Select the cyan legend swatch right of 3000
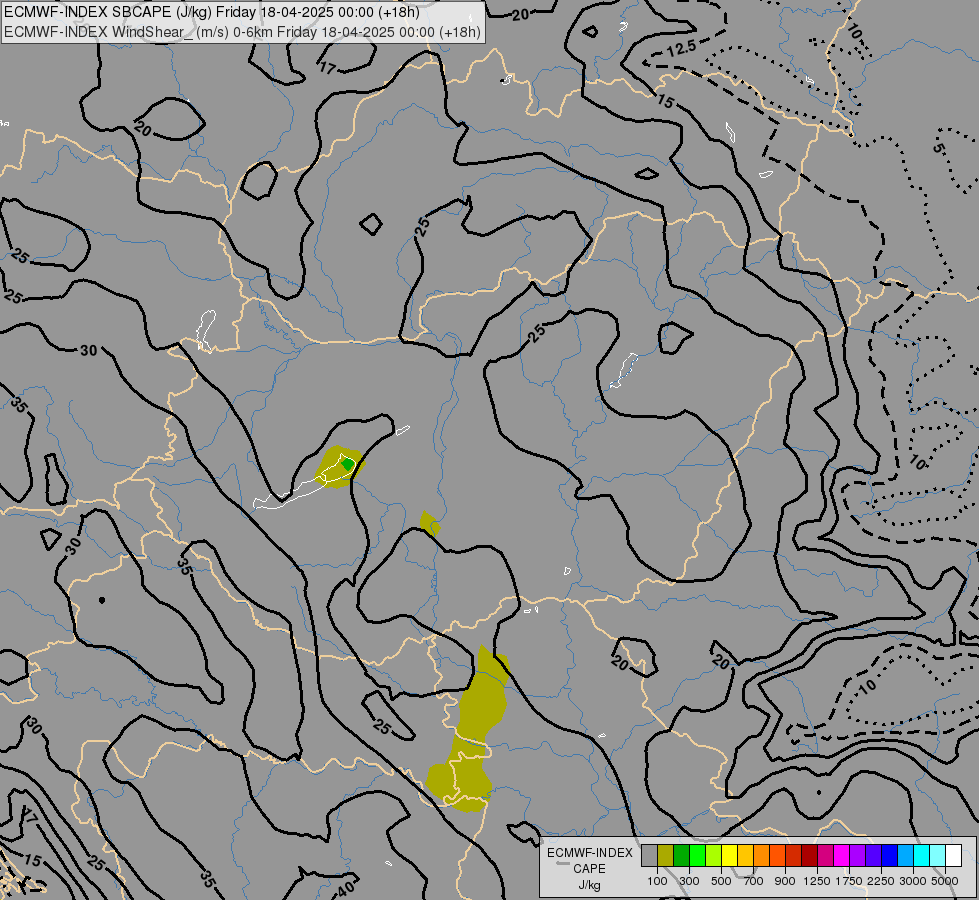 (921, 855)
